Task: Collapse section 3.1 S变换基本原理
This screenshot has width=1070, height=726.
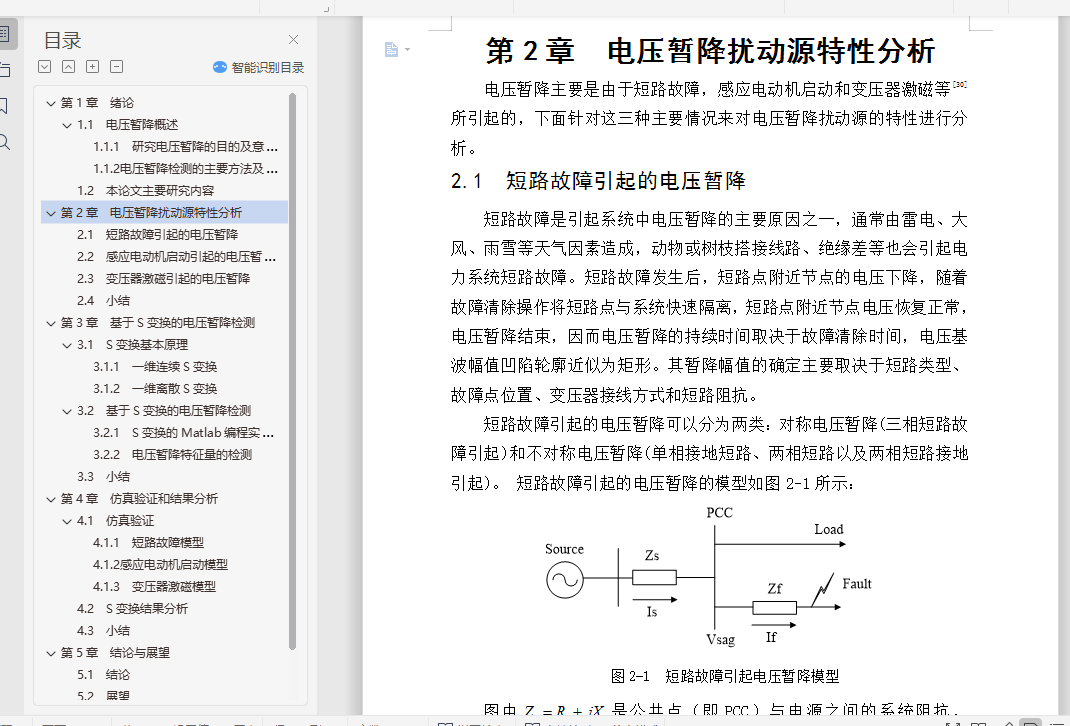Action: (x=67, y=345)
